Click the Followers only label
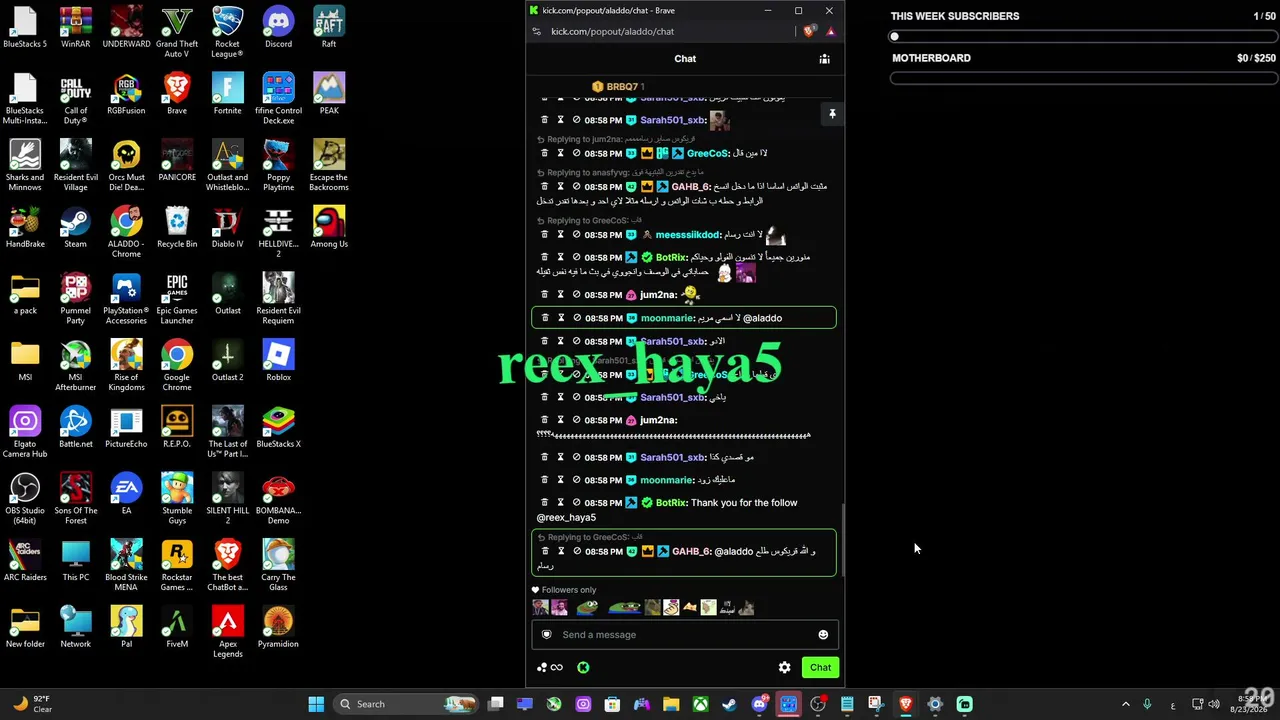Image resolution: width=1280 pixels, height=720 pixels. click(x=568, y=590)
